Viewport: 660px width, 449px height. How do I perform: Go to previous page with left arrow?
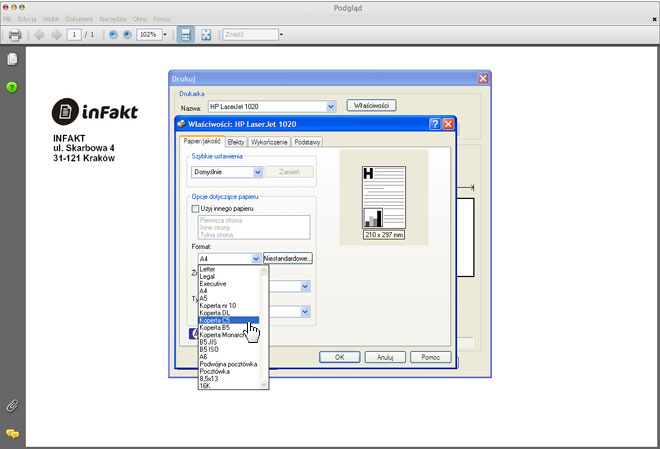pyautogui.click(x=40, y=35)
